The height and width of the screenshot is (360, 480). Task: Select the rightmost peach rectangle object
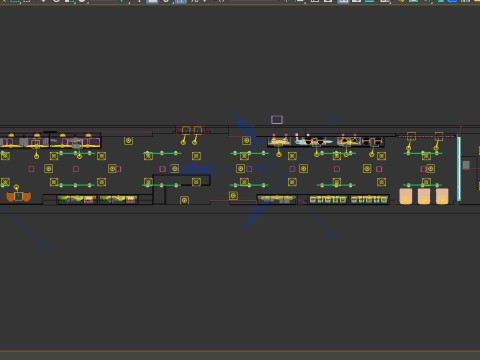(442, 196)
